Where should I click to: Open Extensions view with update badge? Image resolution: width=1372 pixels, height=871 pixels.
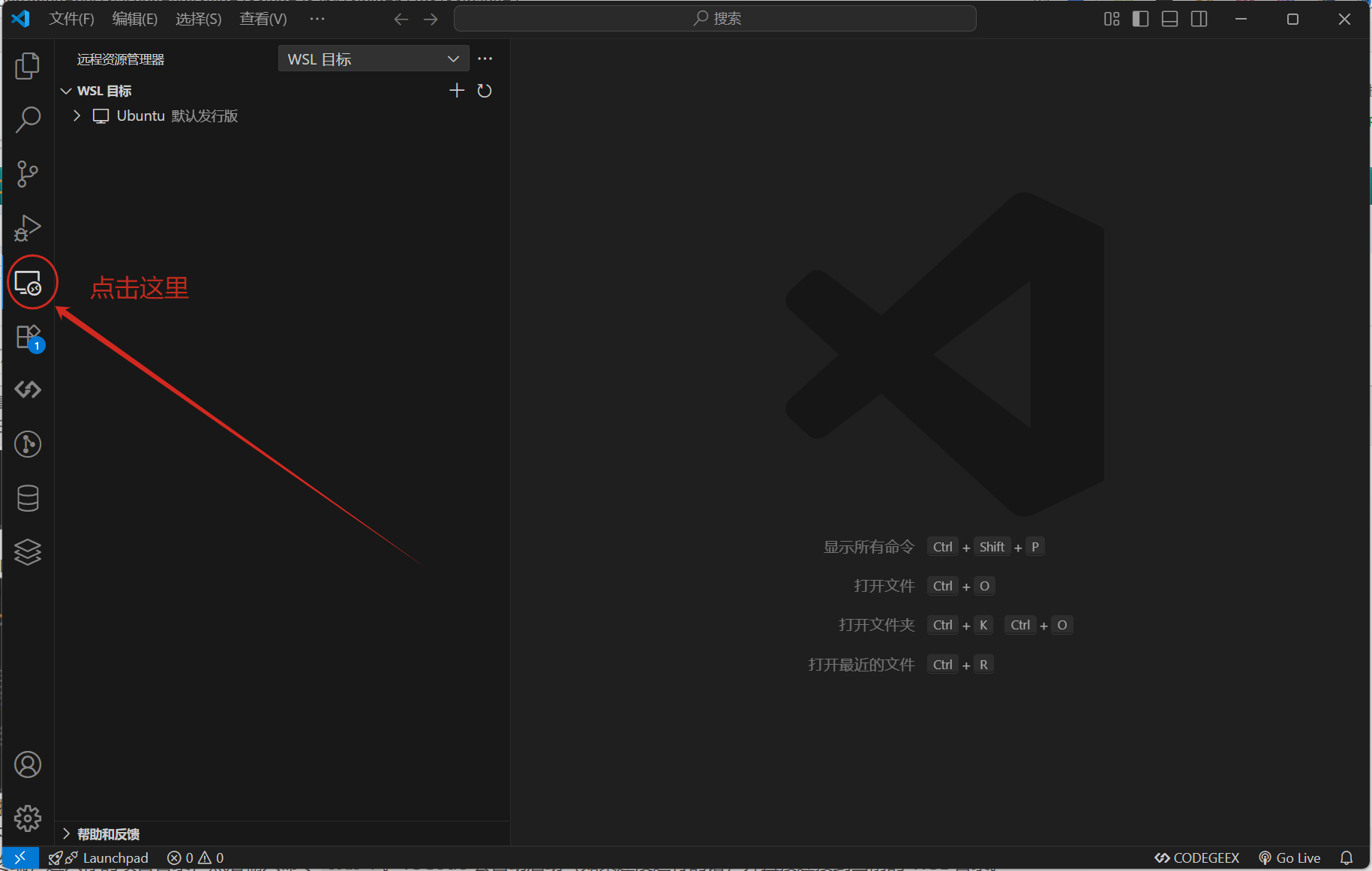pyautogui.click(x=29, y=338)
